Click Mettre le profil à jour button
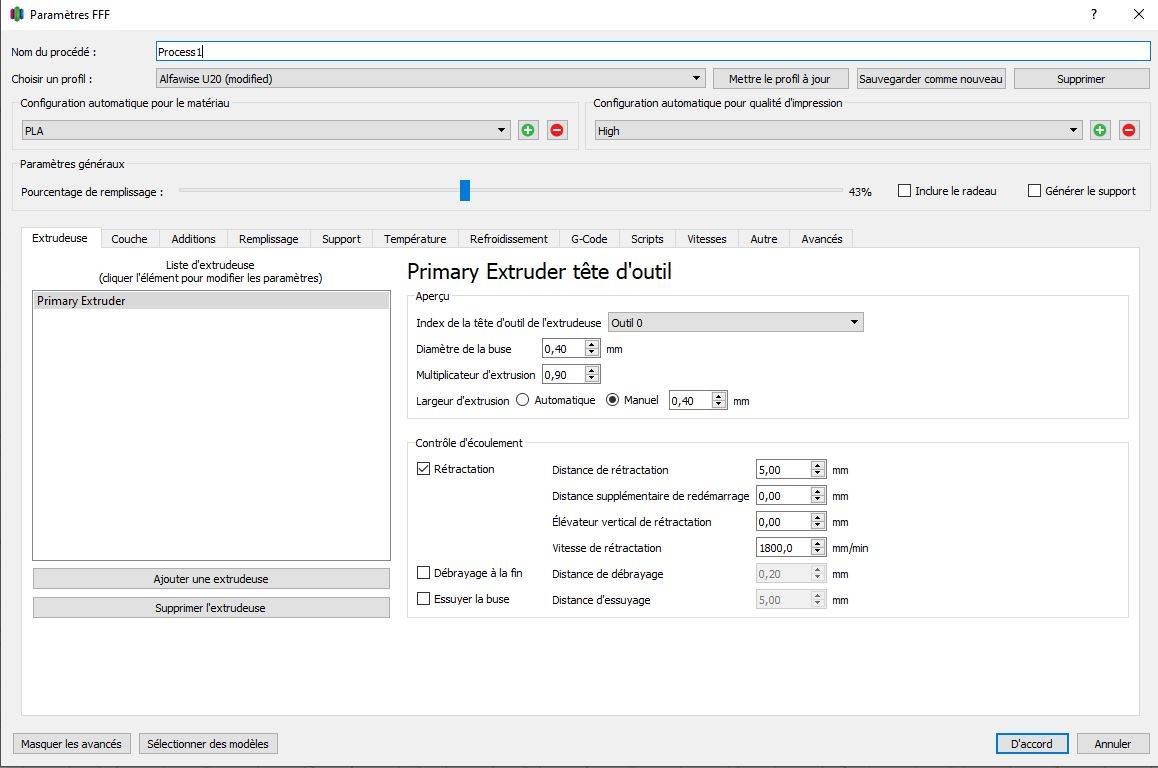 [779, 78]
